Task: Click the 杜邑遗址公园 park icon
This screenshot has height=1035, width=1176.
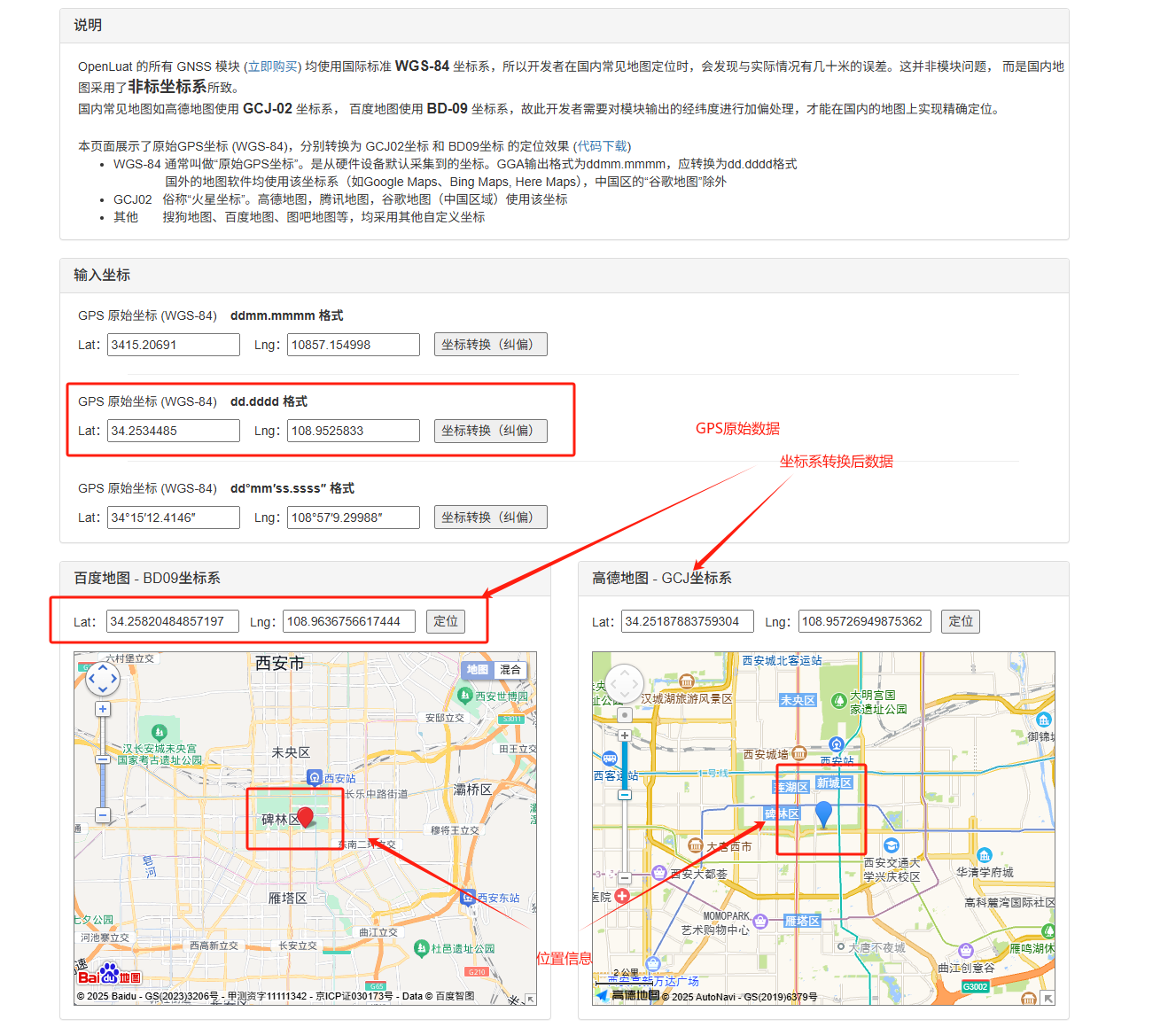Action: (422, 948)
